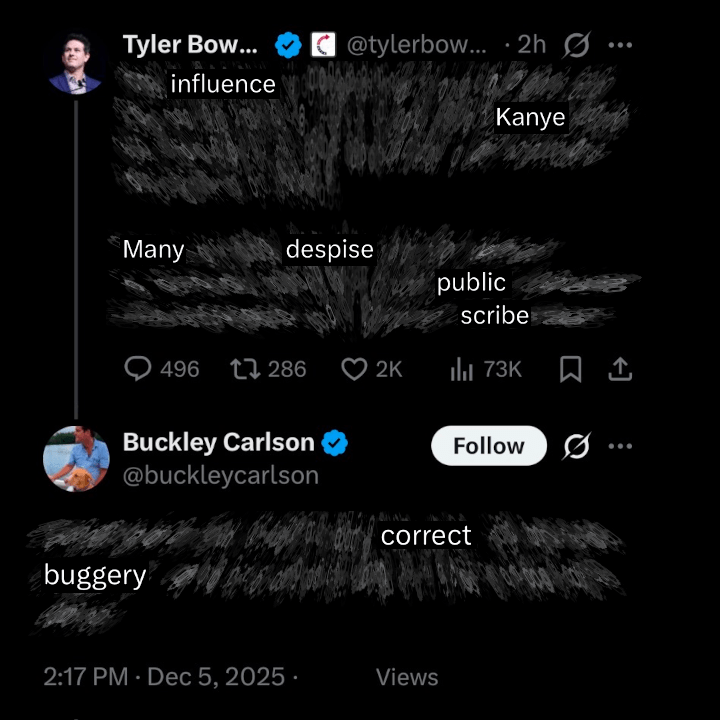
Task: Click Tyler Bowyer's blue verified badge
Action: pyautogui.click(x=289, y=45)
